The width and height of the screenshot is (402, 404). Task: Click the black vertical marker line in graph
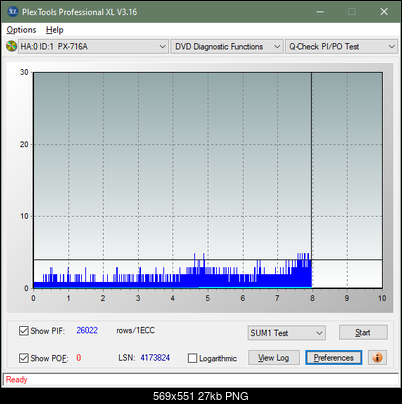click(x=312, y=180)
